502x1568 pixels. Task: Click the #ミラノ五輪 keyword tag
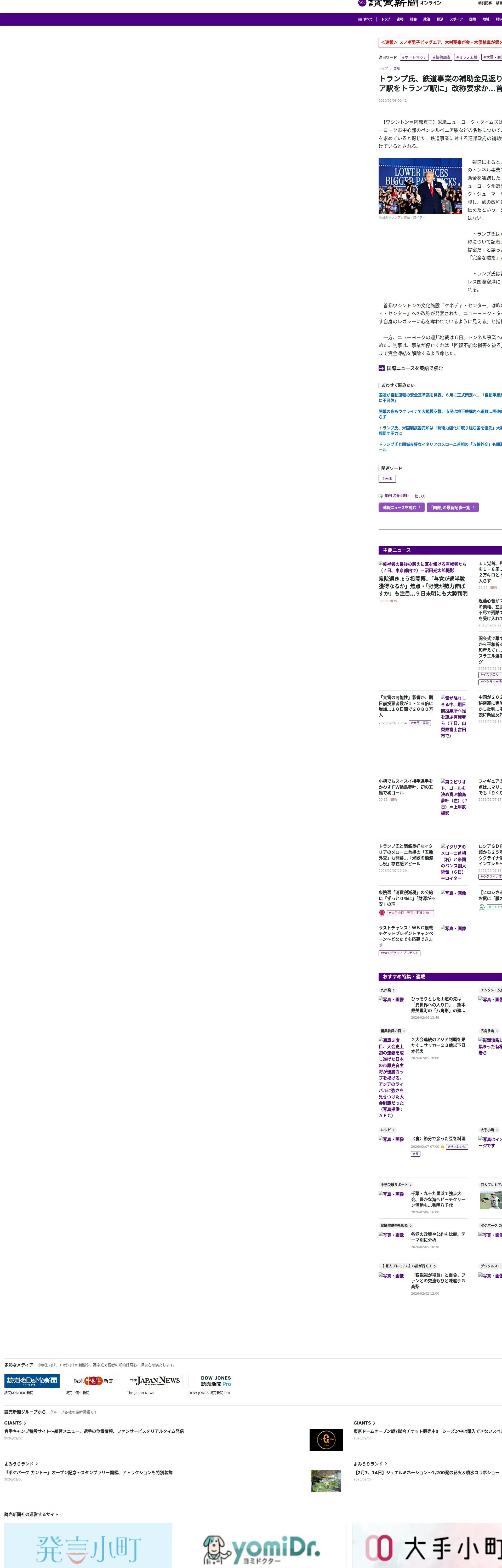coord(467,57)
